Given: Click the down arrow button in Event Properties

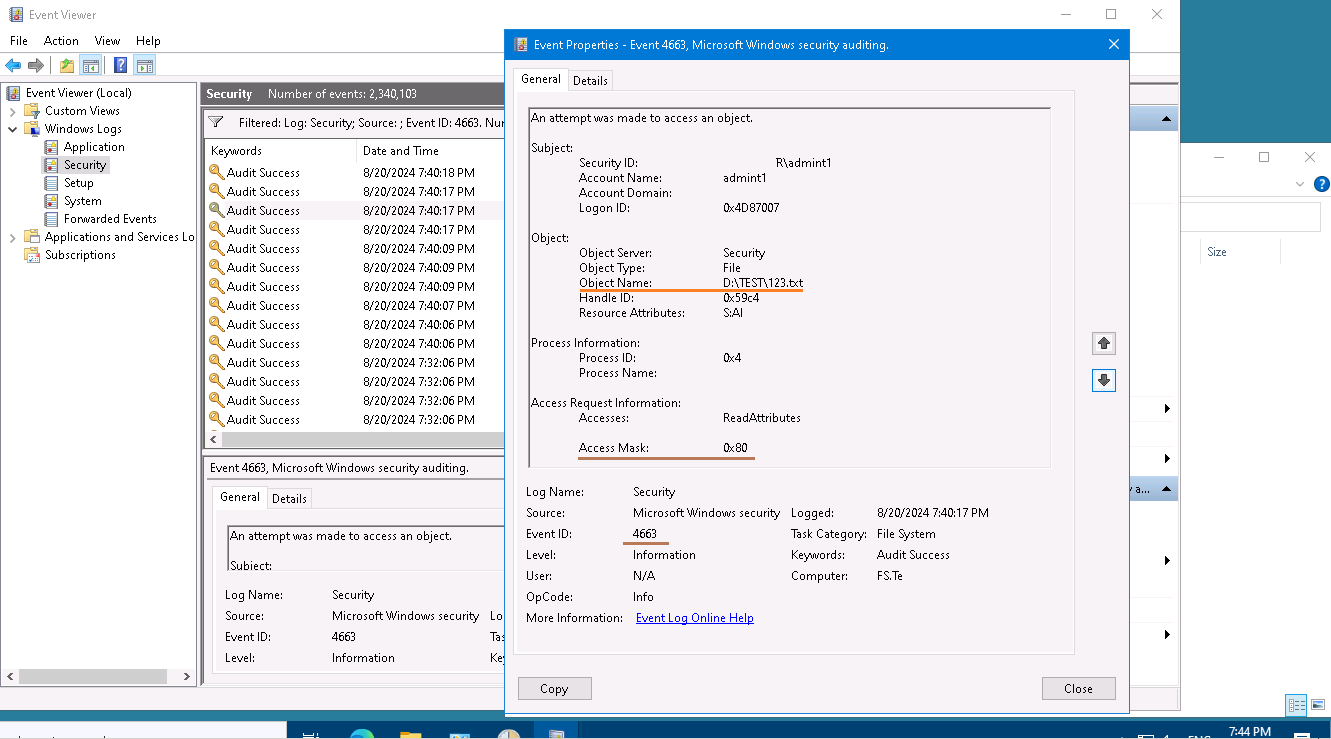Looking at the screenshot, I should point(1103,380).
